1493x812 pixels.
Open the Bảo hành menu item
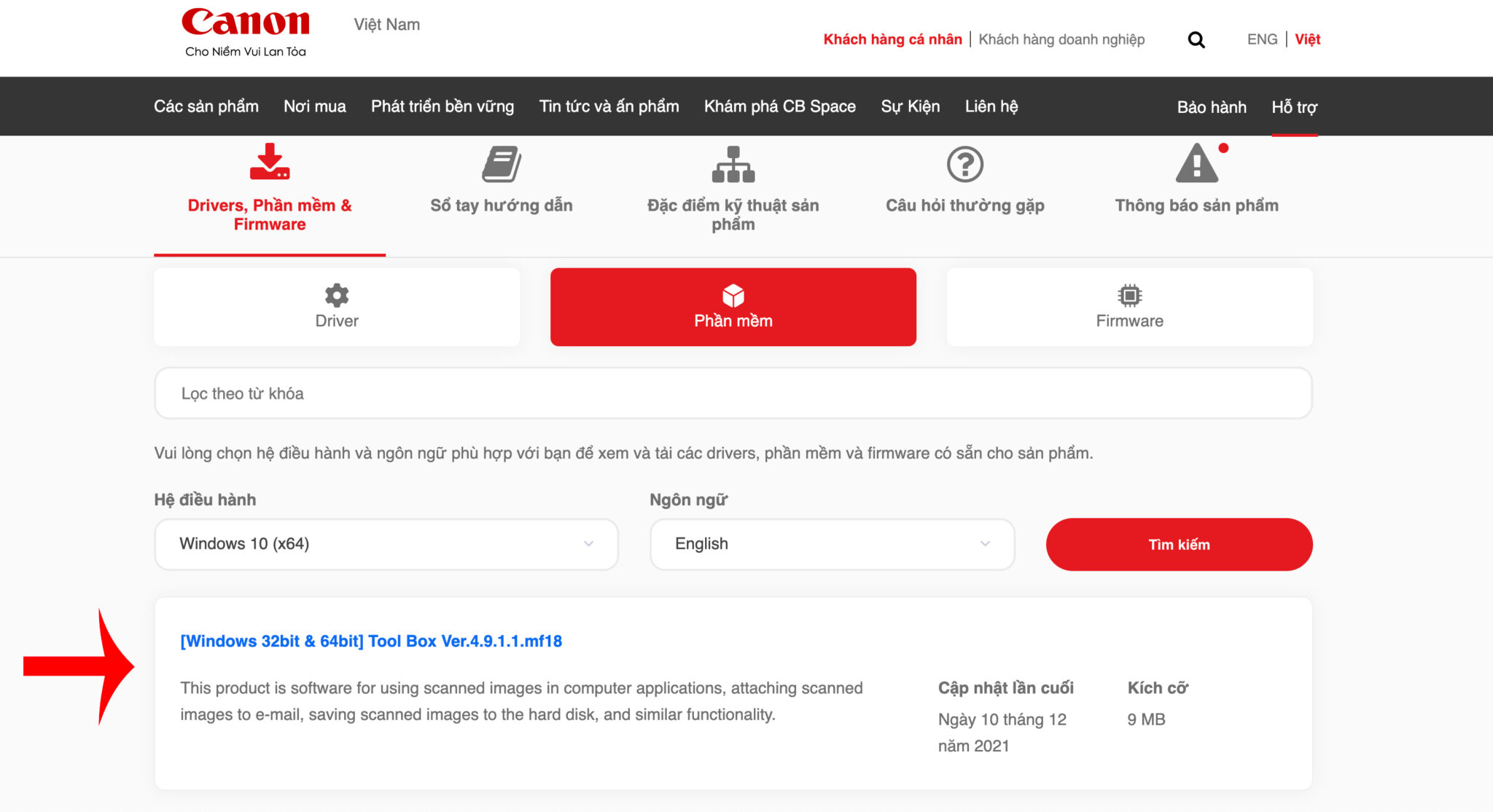tap(1212, 107)
